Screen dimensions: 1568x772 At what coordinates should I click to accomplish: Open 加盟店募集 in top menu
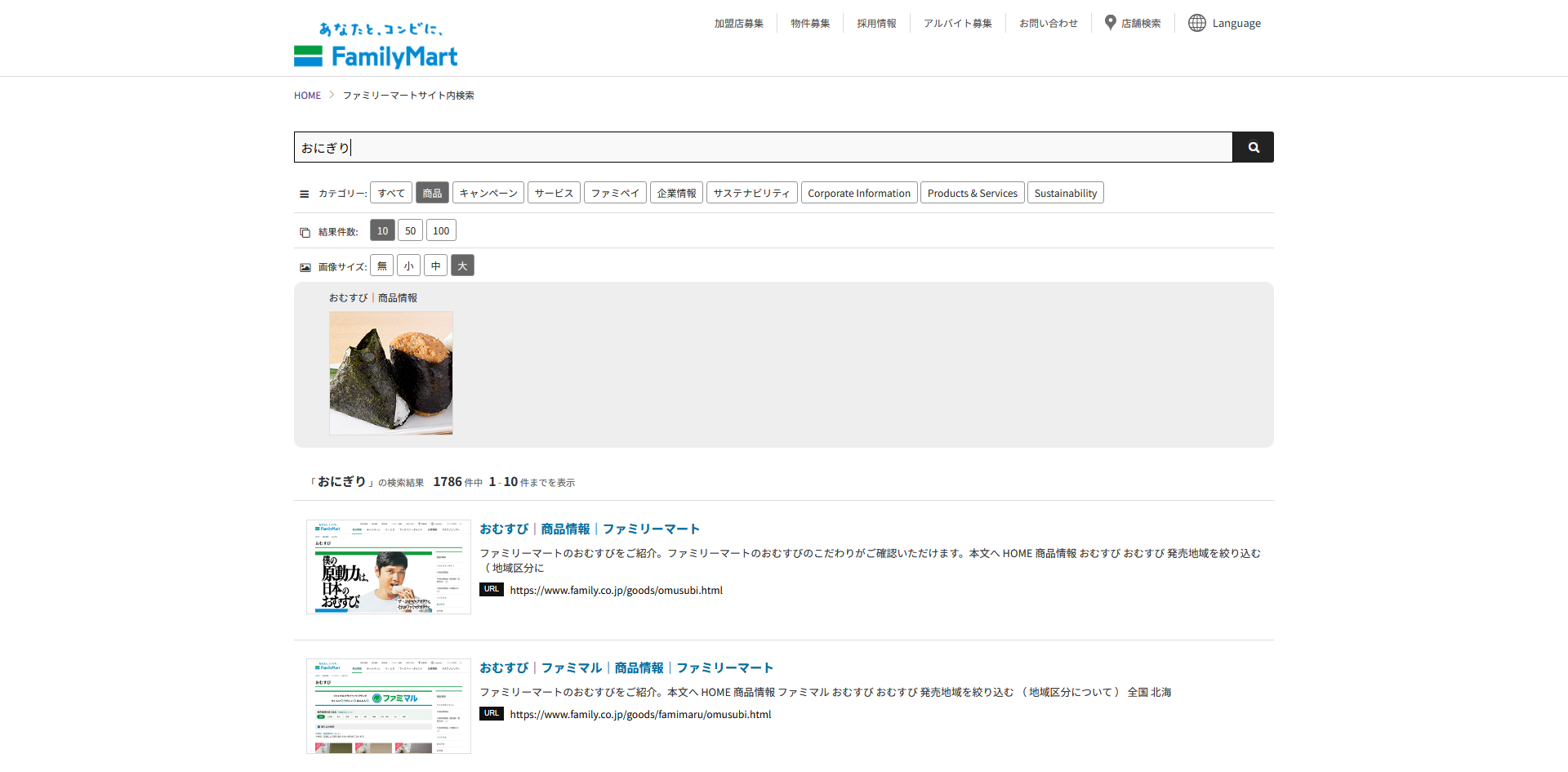(x=738, y=24)
